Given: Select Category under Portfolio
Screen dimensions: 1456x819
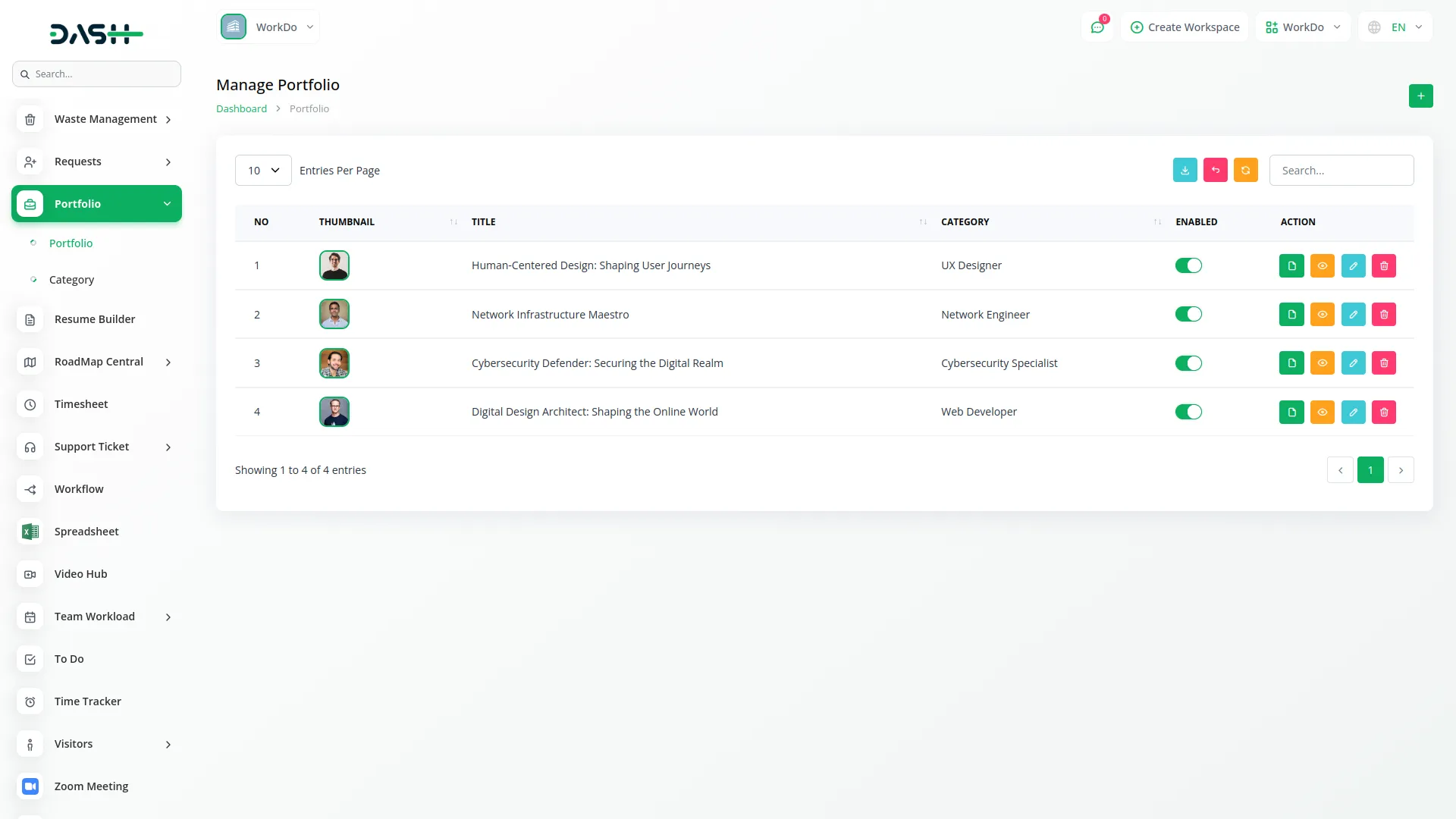Looking at the screenshot, I should pos(72,279).
